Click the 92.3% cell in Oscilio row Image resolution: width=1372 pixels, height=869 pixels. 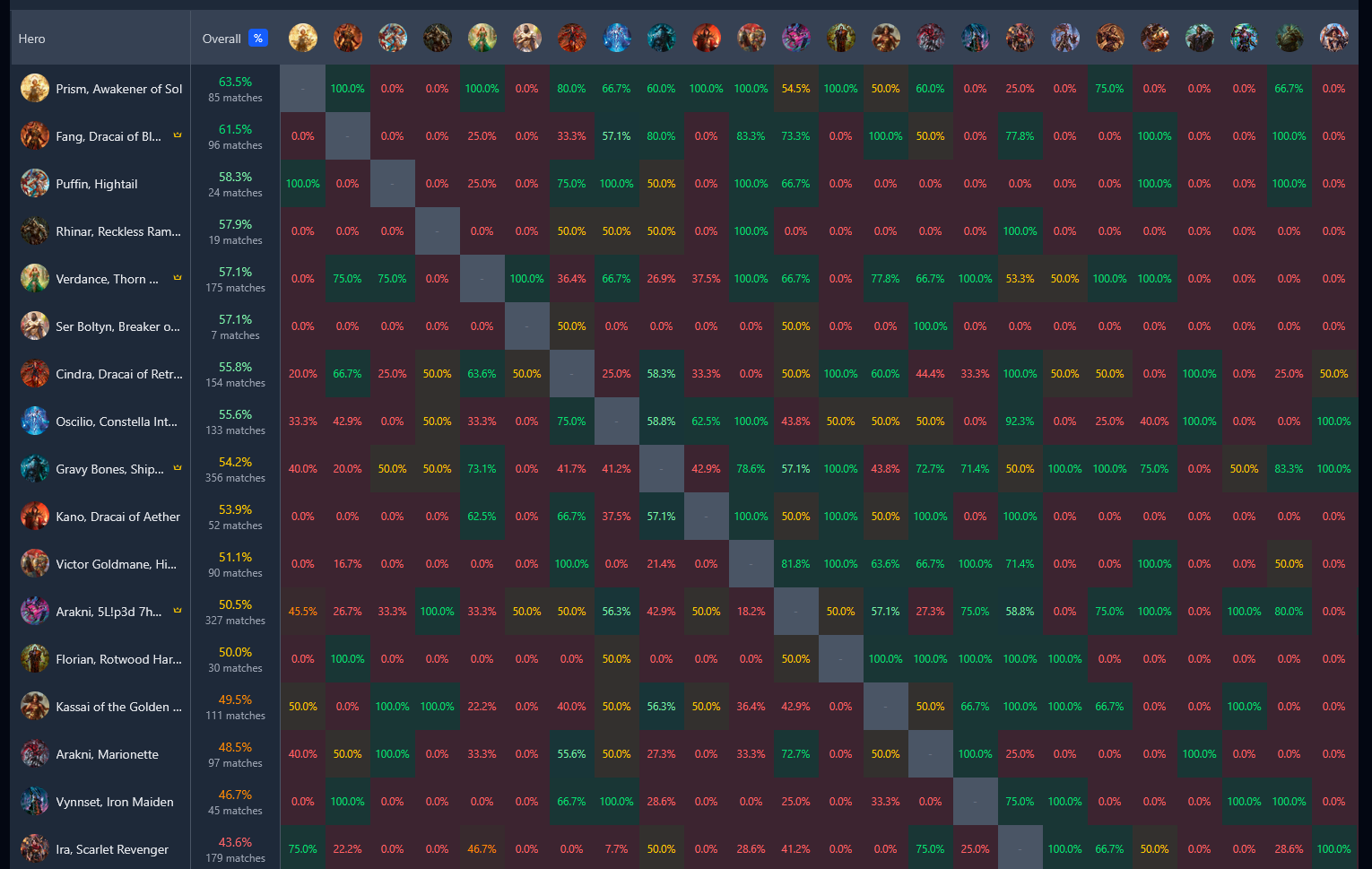pyautogui.click(x=1020, y=421)
